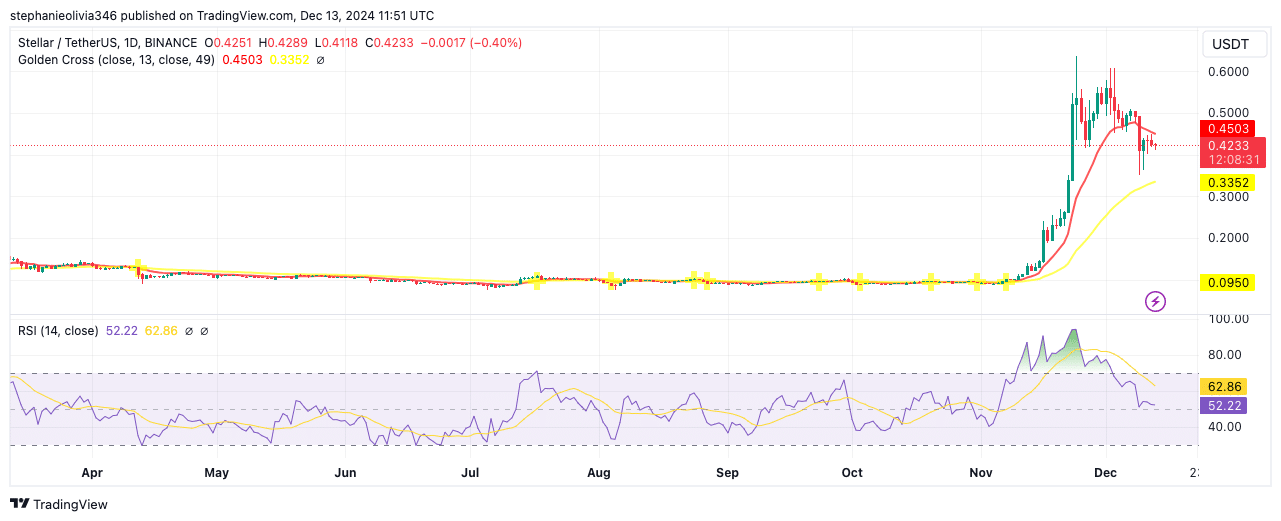Viewport: 1281px width, 521px height.
Task: Click the high value H0.4289
Action: pyautogui.click(x=284, y=43)
